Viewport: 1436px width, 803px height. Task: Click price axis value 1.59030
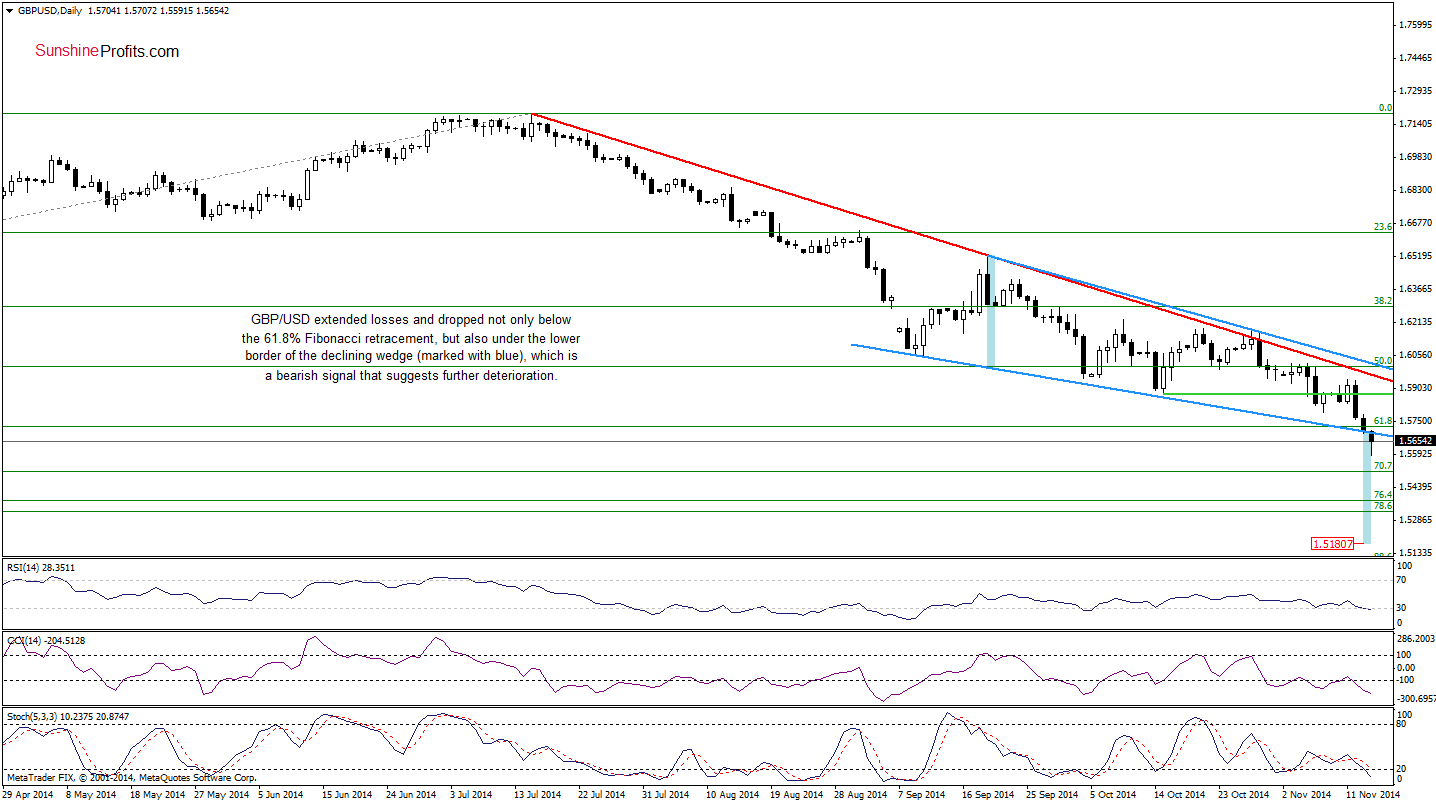tap(1416, 387)
